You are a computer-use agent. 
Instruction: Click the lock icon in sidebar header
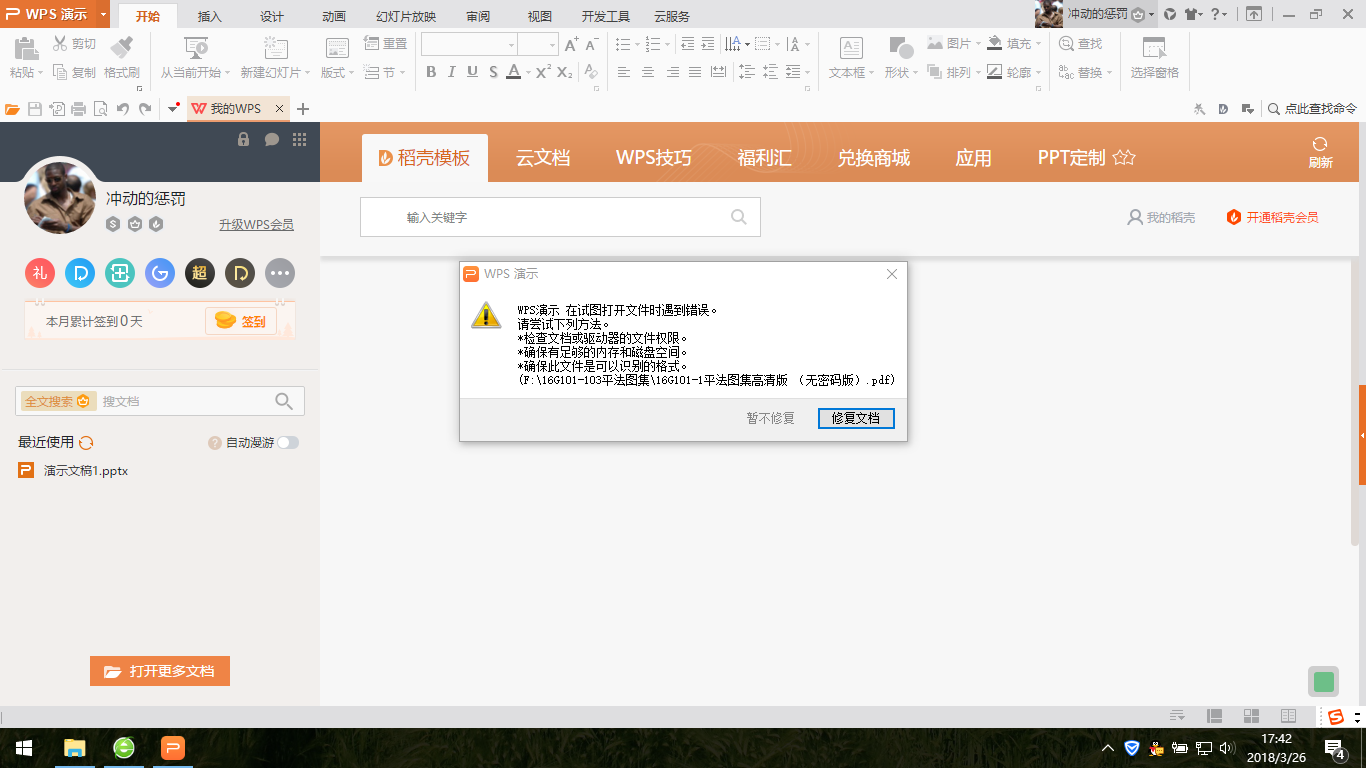point(243,140)
